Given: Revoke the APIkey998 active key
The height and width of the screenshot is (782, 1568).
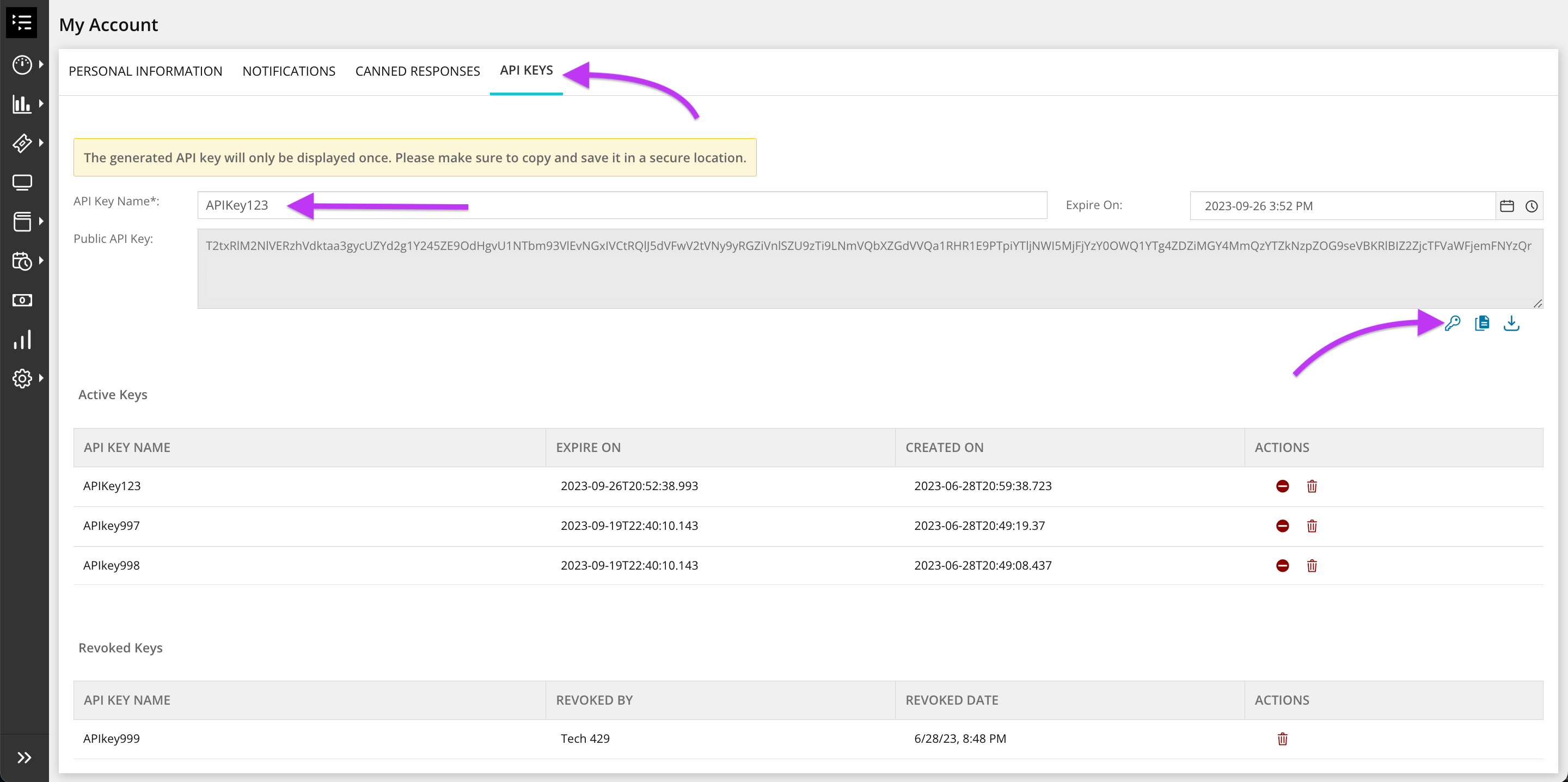Looking at the screenshot, I should [x=1283, y=566].
